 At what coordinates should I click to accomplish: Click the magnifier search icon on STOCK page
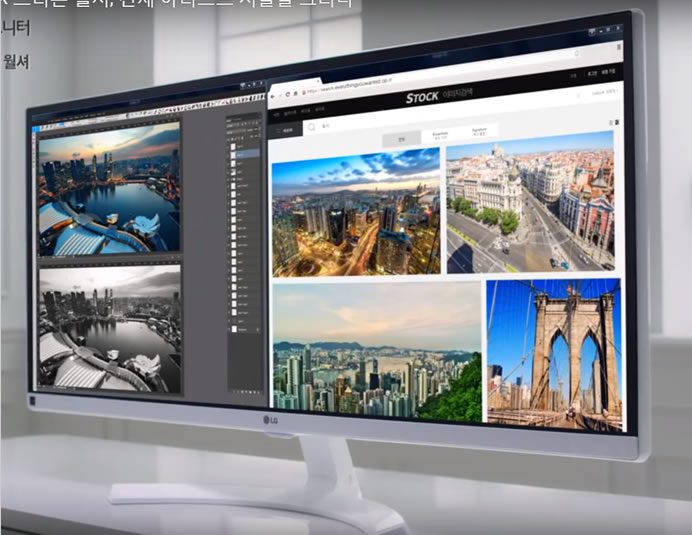312,127
